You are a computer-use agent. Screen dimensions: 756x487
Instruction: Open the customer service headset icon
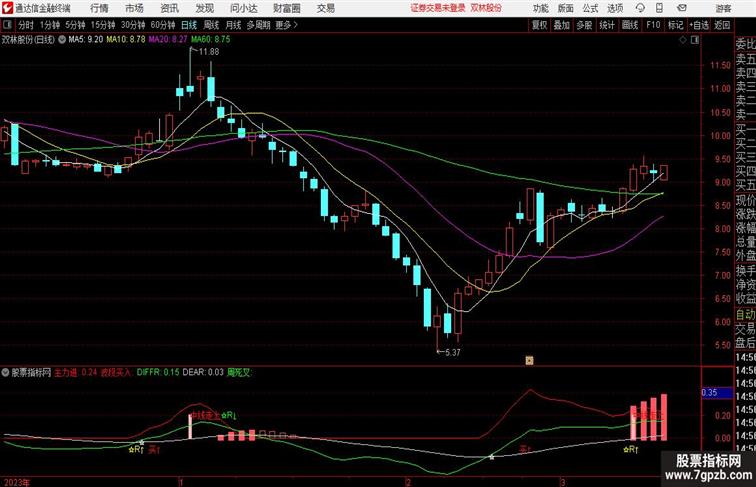[640, 8]
